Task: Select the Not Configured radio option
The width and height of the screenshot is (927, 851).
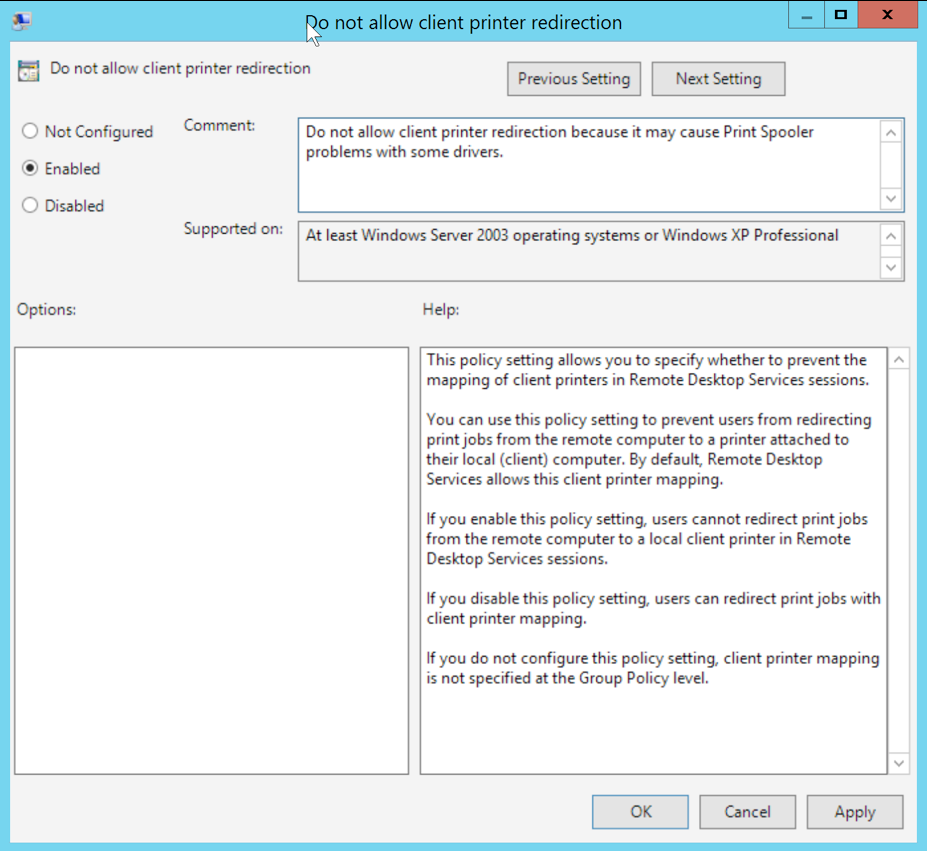Action: coord(30,132)
